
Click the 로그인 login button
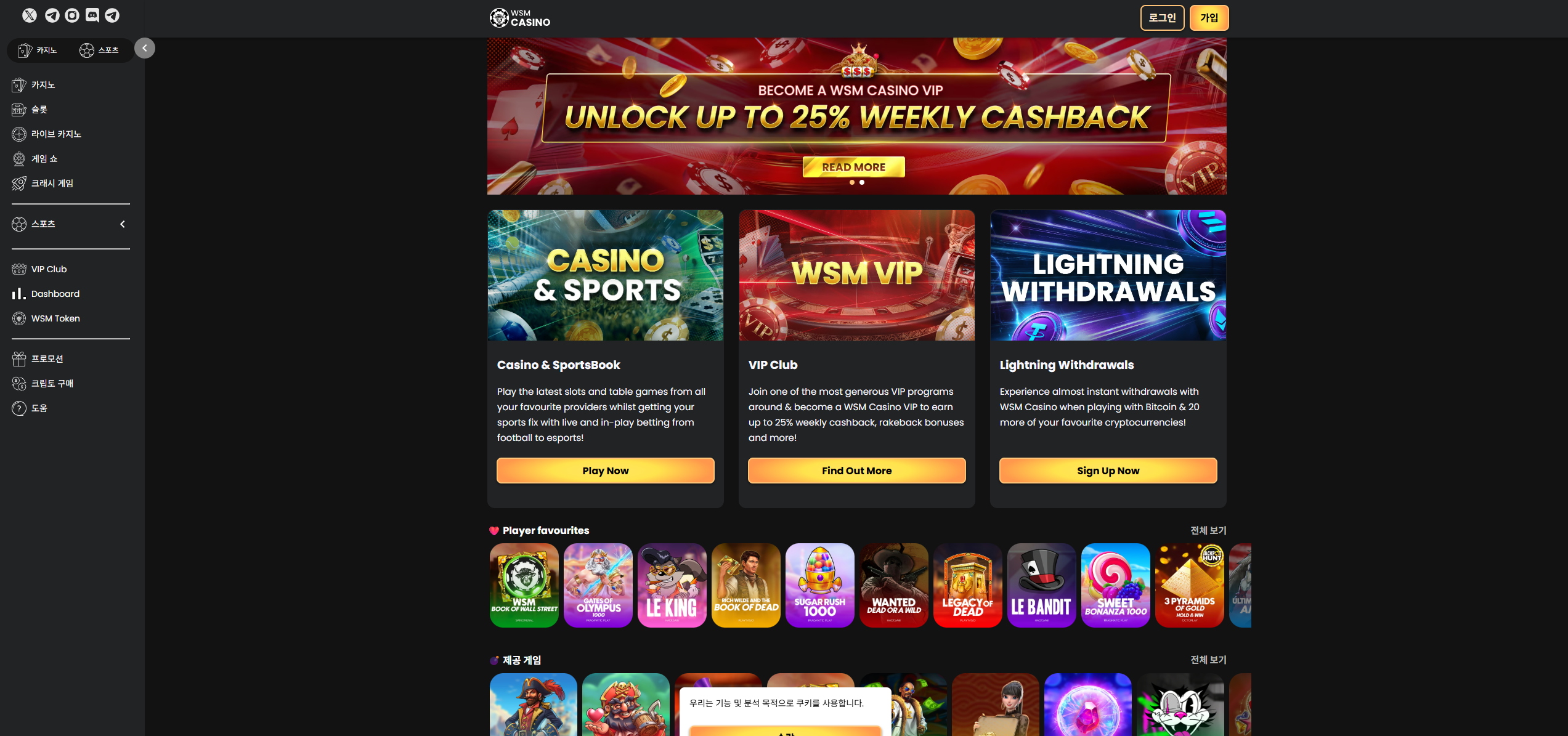tap(1162, 18)
